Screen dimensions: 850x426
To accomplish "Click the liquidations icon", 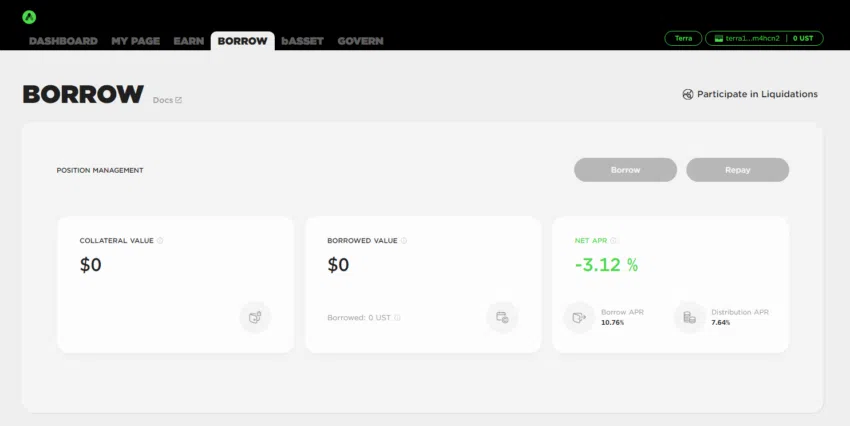I will tap(687, 94).
